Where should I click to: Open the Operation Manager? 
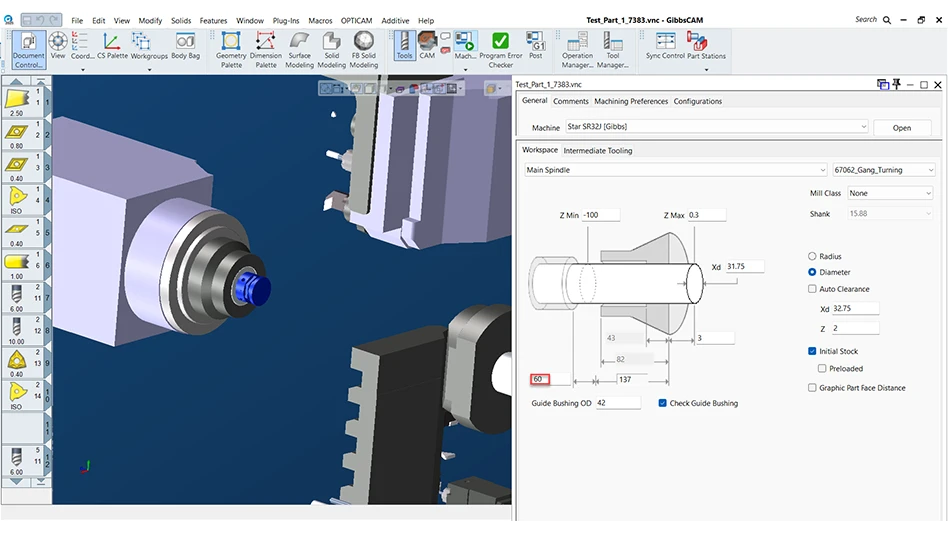(x=577, y=50)
